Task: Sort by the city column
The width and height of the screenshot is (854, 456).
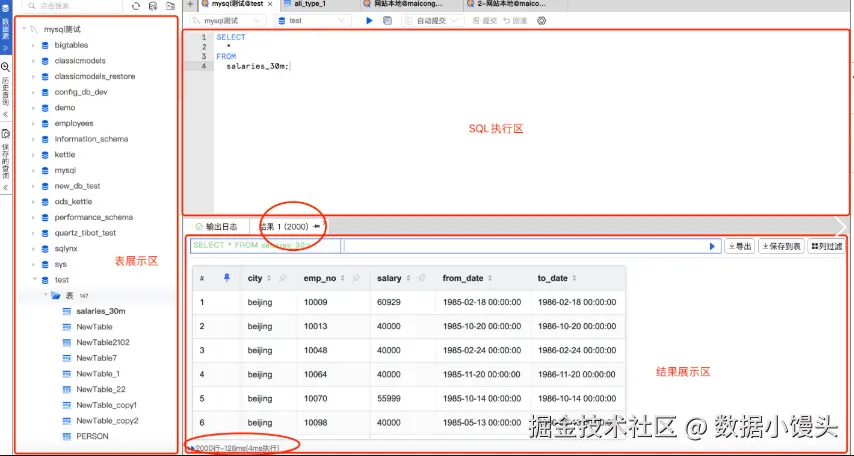Action: coord(269,278)
